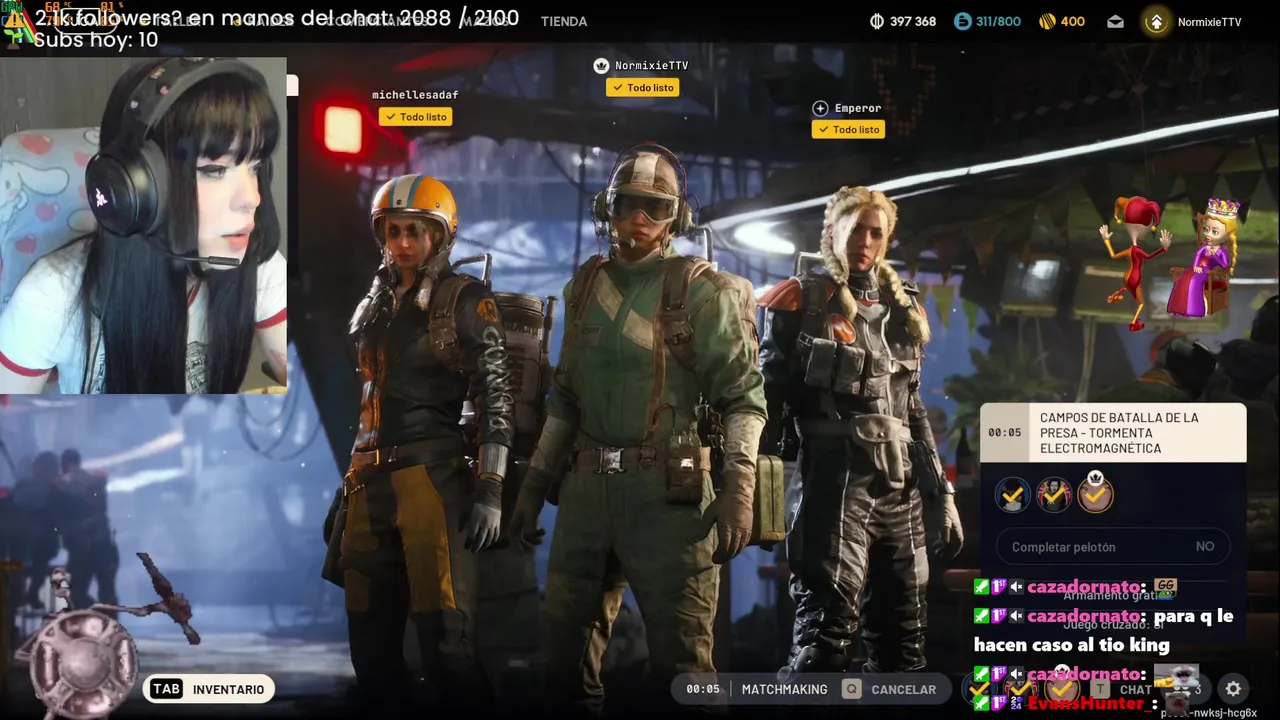Click the streamer webcam overlay

click(x=143, y=225)
